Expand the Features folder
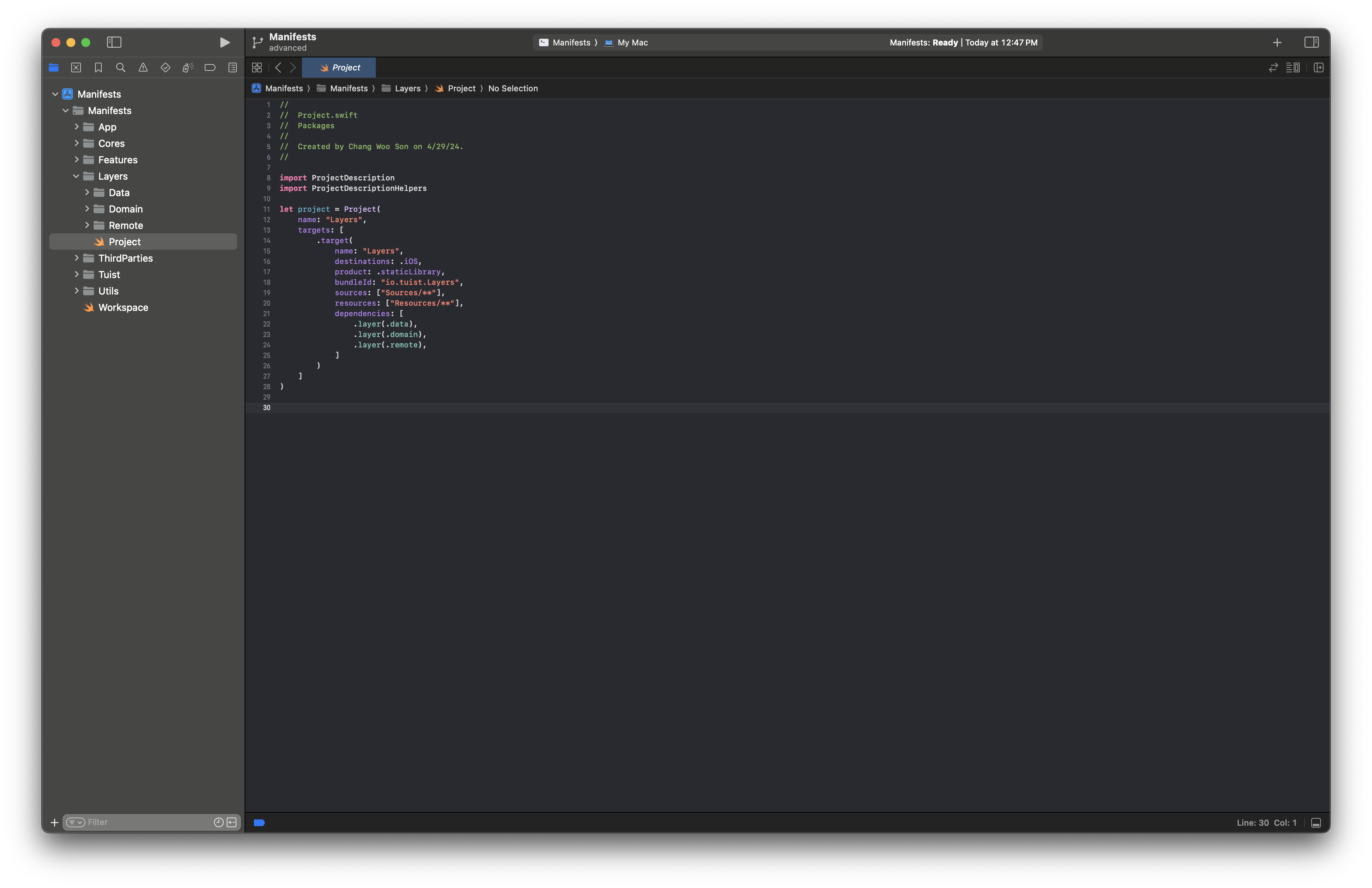The image size is (1372, 888). 76,160
